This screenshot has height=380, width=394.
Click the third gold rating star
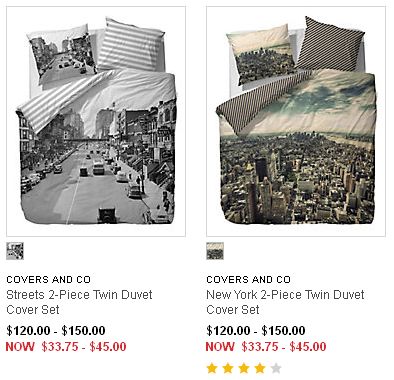pyautogui.click(x=244, y=368)
